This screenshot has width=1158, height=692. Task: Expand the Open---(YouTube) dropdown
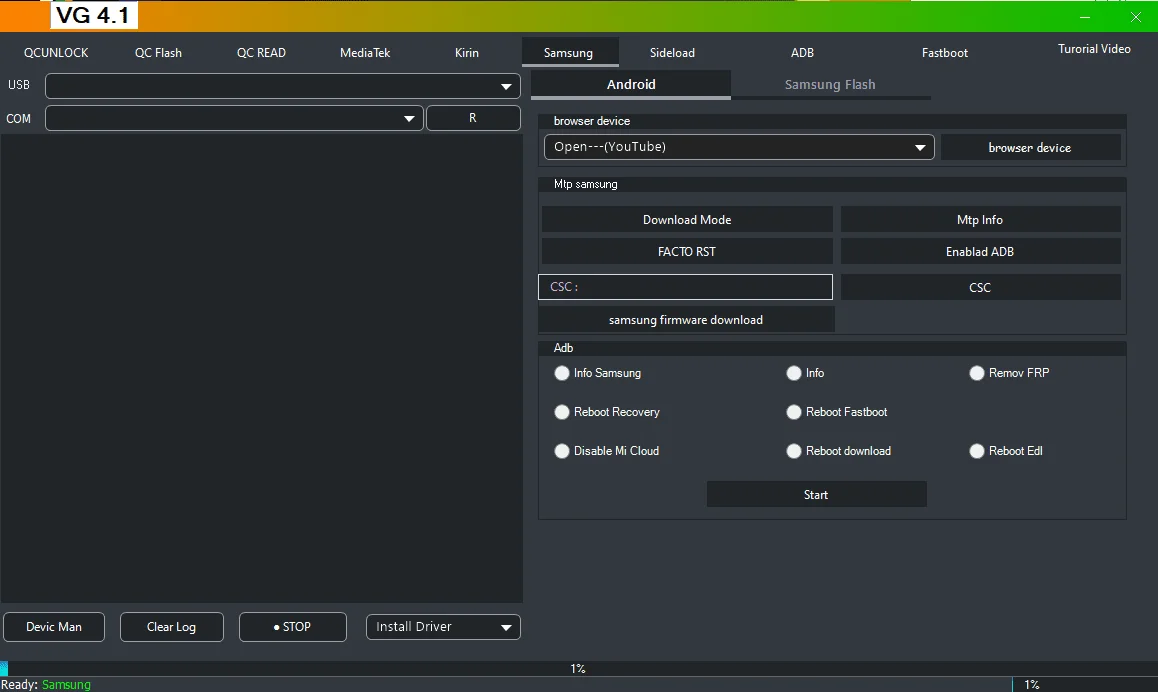(739, 147)
